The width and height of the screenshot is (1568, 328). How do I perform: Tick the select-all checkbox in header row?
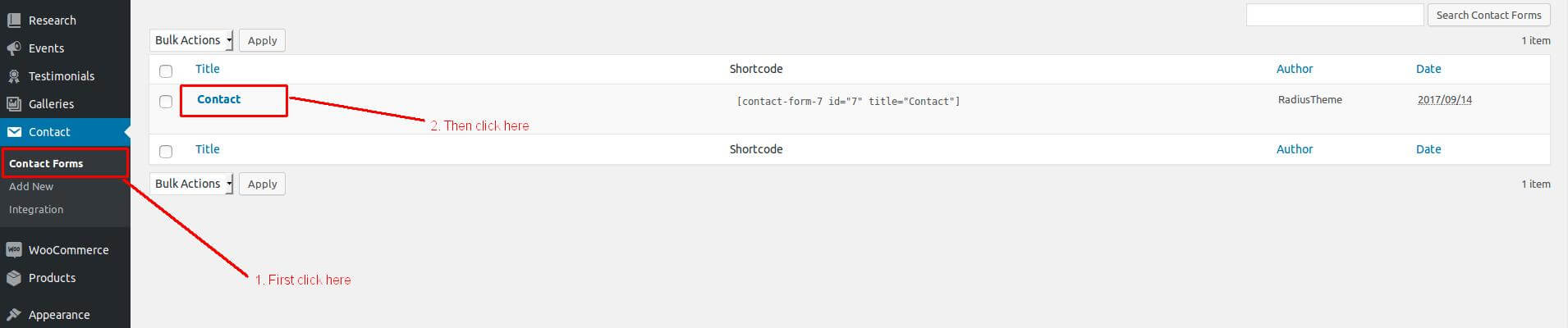(166, 71)
